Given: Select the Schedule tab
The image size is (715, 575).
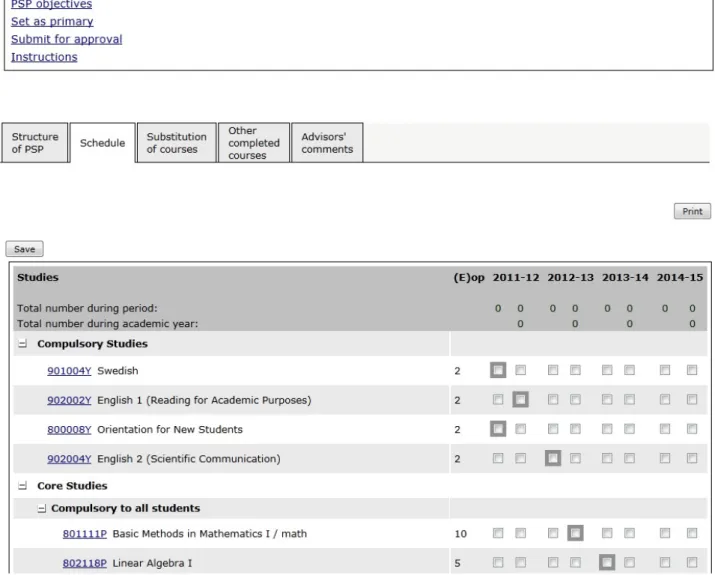Looking at the screenshot, I should [x=103, y=143].
